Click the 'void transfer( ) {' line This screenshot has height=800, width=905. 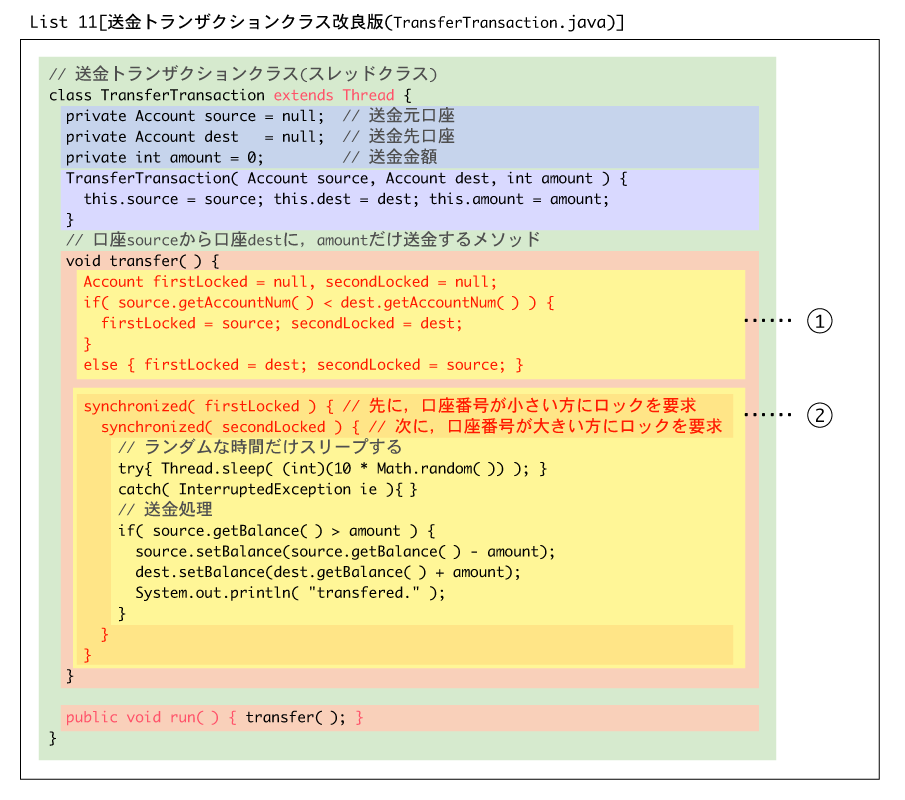(143, 261)
